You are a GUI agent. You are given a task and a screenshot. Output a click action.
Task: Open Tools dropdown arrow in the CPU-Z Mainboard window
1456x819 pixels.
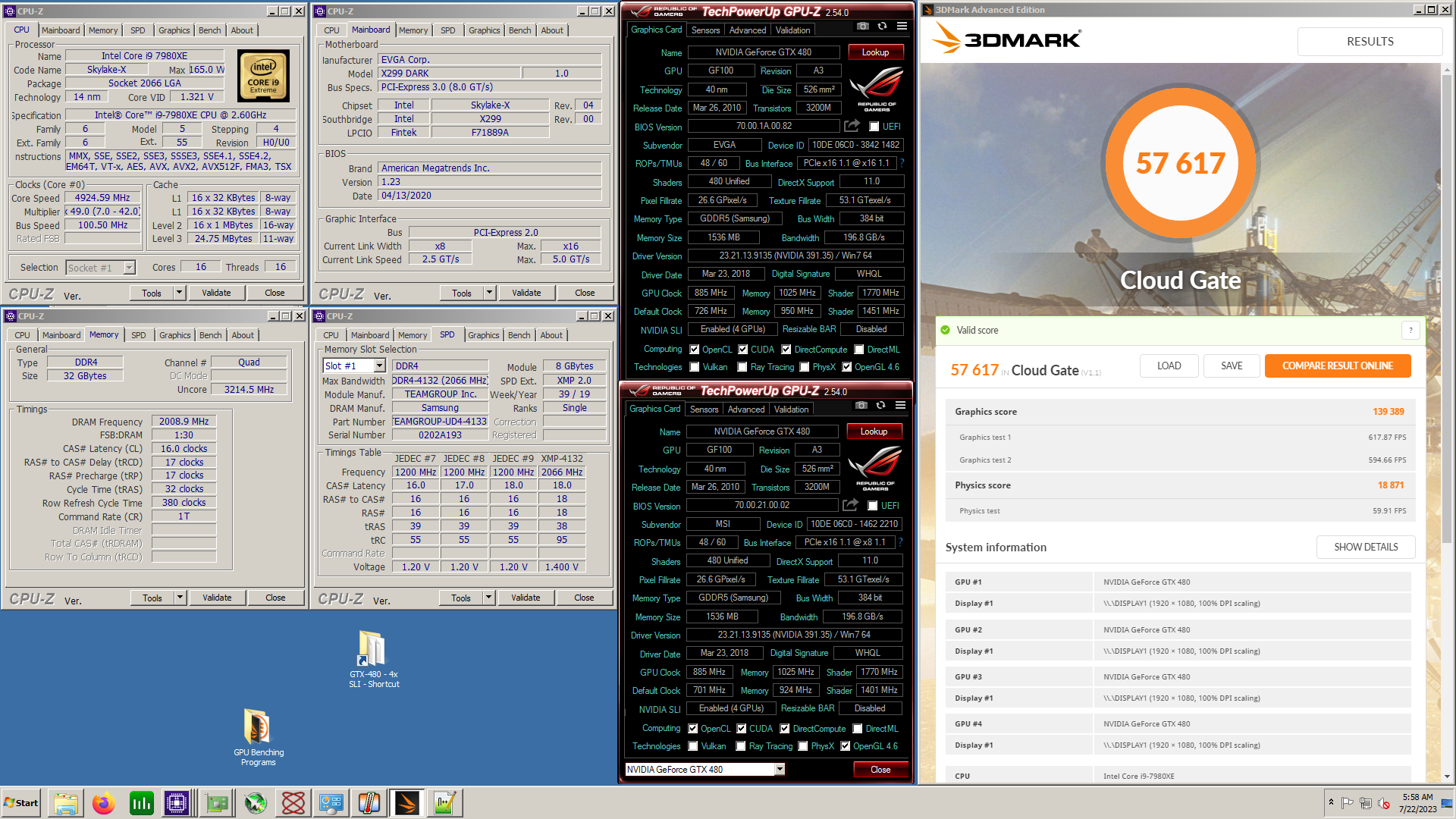(x=489, y=293)
